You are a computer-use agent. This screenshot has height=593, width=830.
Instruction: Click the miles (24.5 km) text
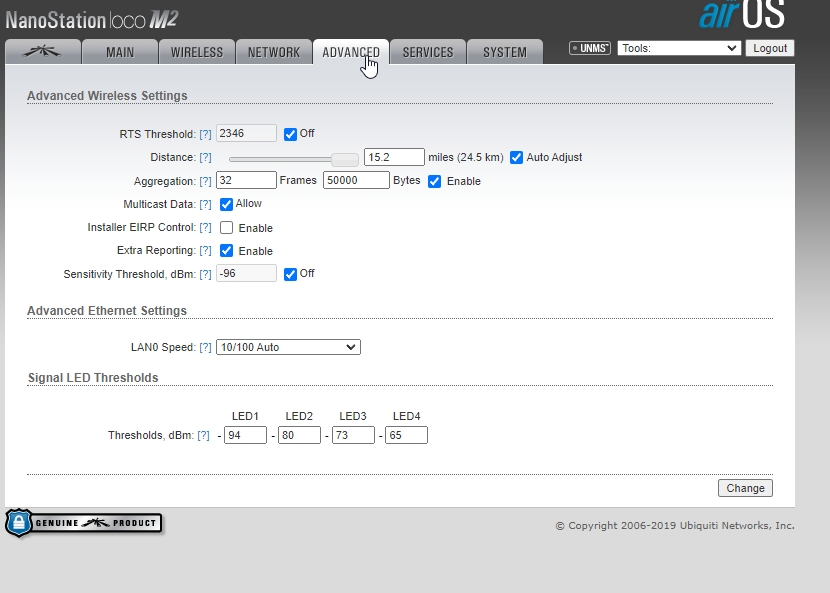[x=466, y=157]
